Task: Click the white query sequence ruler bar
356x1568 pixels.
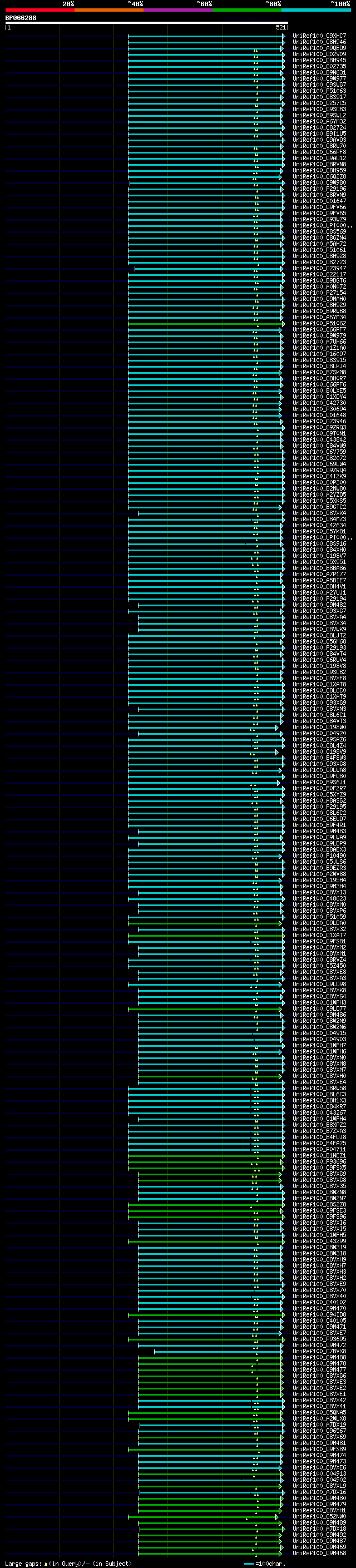Action: tap(147, 22)
